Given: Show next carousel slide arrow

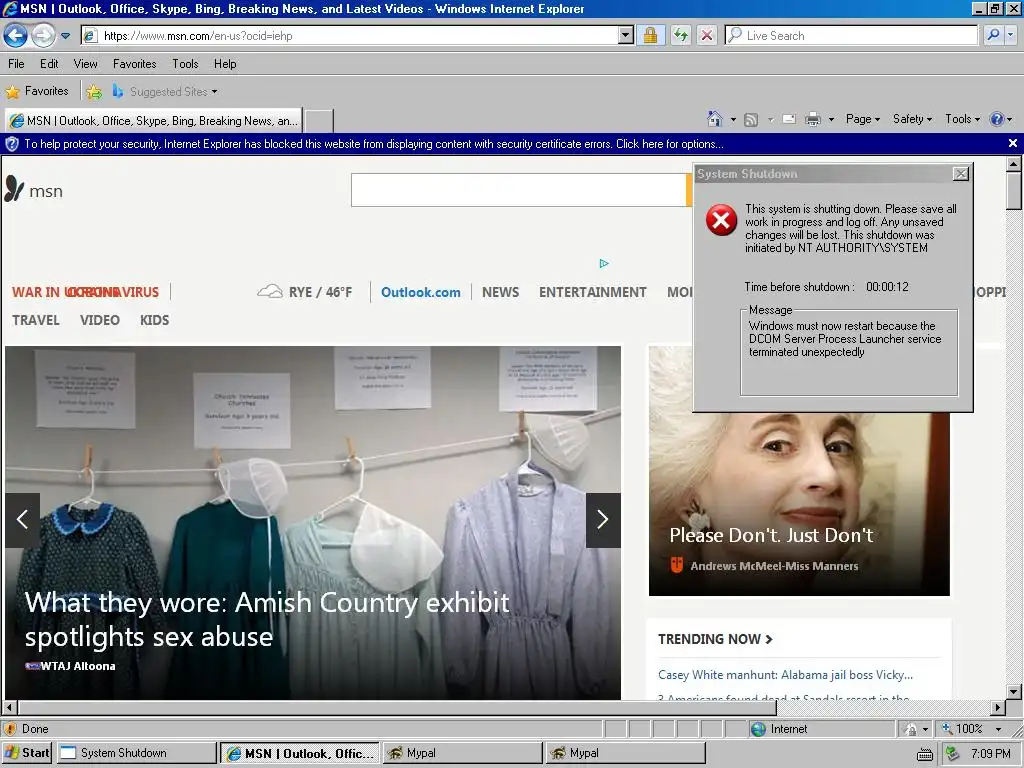Looking at the screenshot, I should pyautogui.click(x=603, y=520).
